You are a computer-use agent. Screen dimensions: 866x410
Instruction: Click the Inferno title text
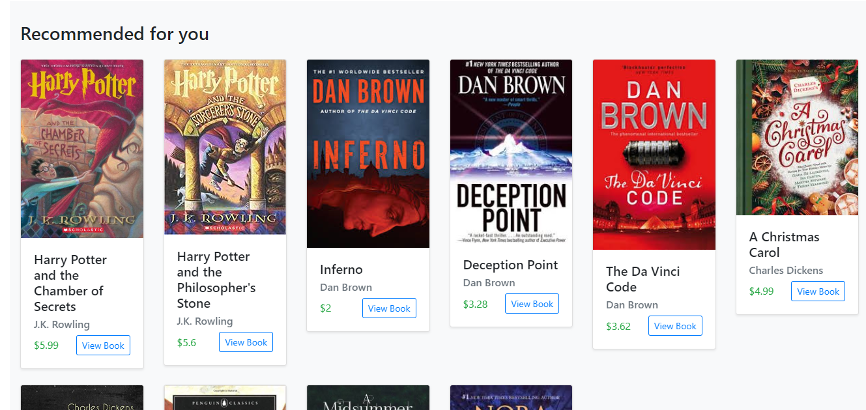341,270
